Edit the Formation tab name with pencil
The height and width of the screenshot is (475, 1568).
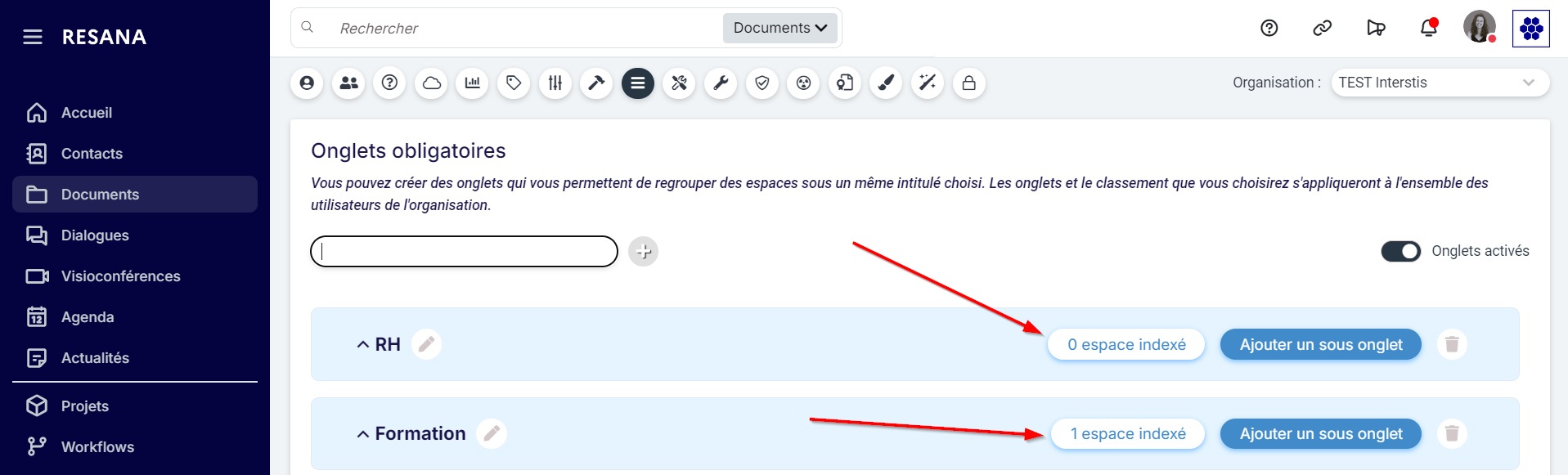point(492,433)
